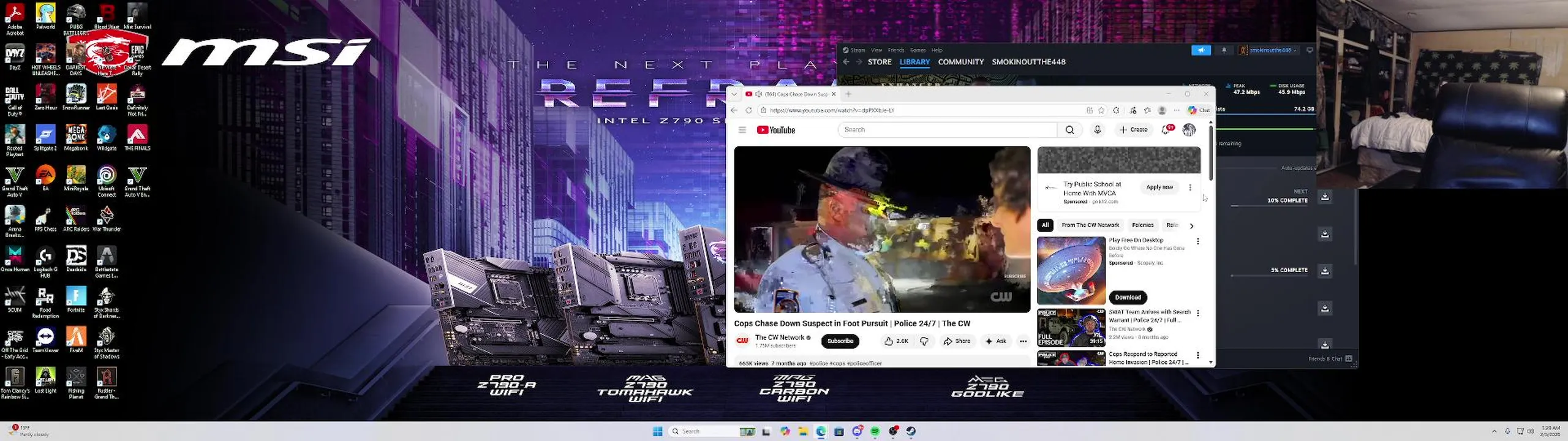Open Edge tab actions dropdown arrow

pyautogui.click(x=734, y=94)
